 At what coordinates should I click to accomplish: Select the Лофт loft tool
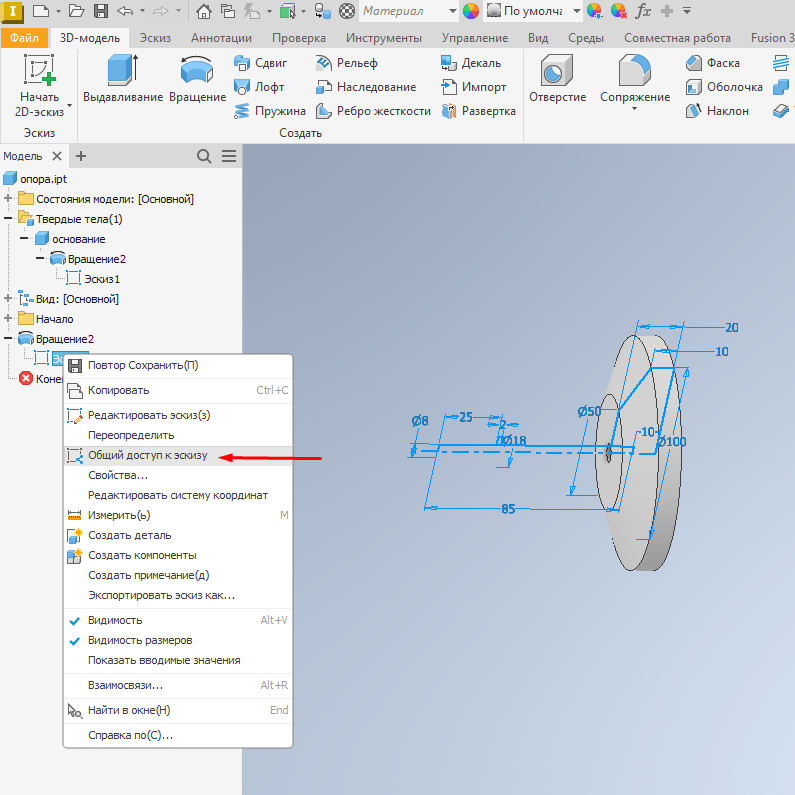259,87
